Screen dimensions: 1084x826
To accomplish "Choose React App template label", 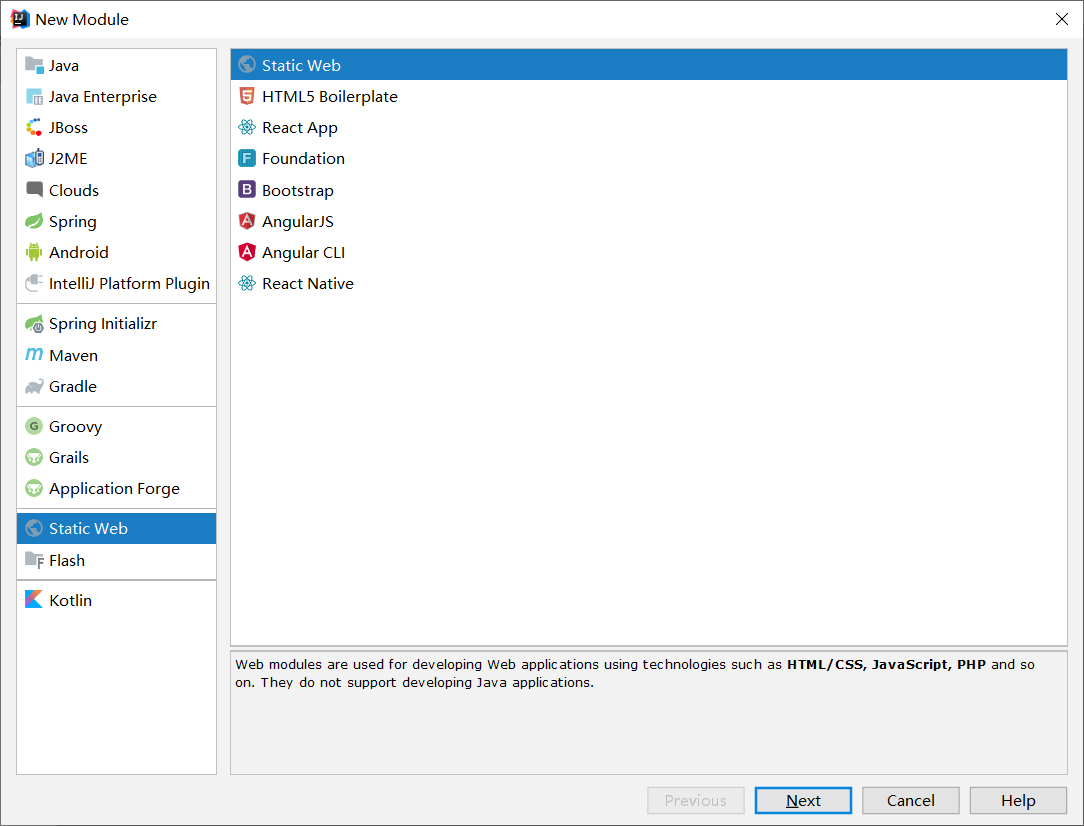I will tap(299, 128).
